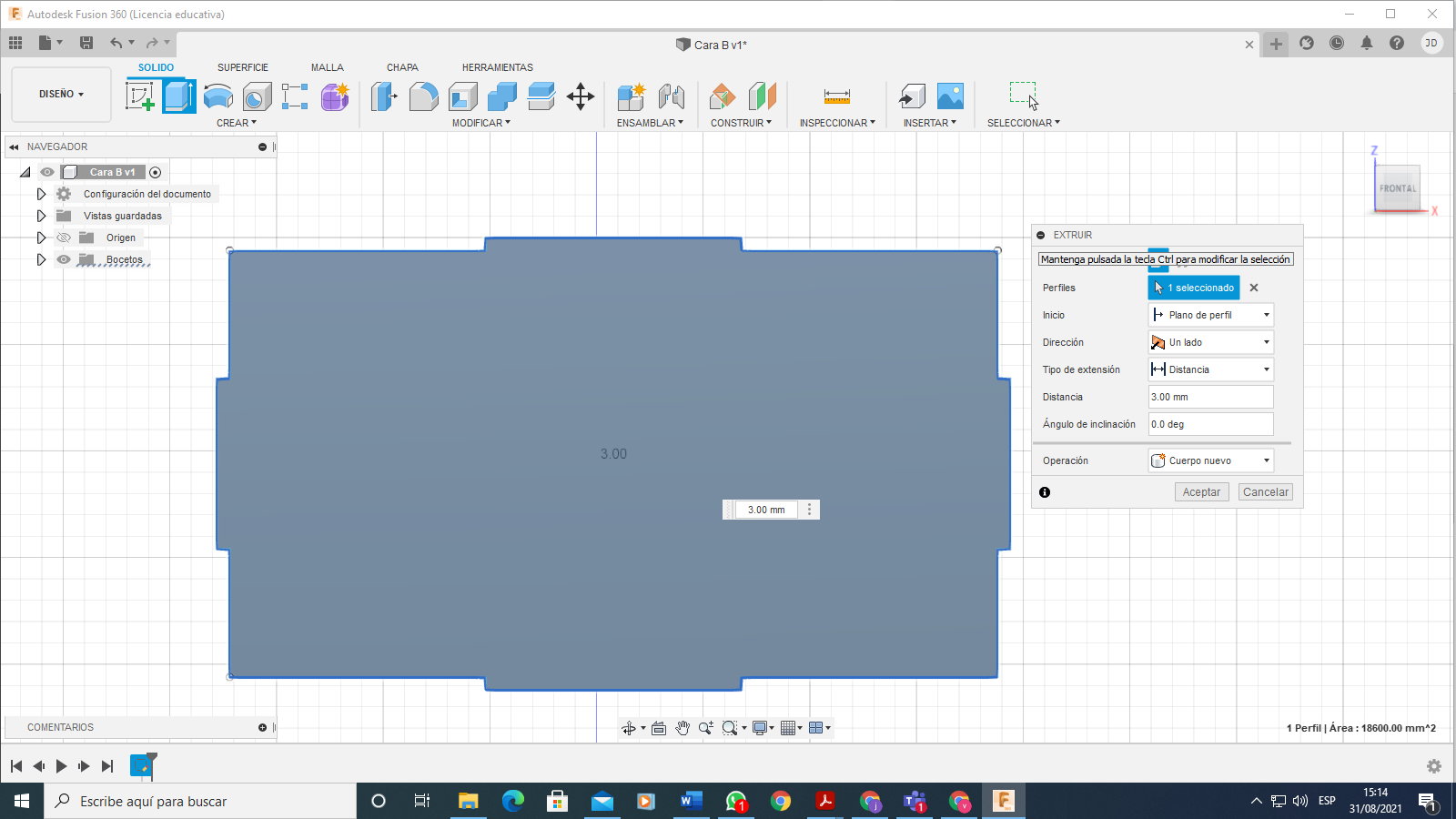Click the window Select tool icon
The height and width of the screenshot is (819, 1456).
(x=1024, y=95)
